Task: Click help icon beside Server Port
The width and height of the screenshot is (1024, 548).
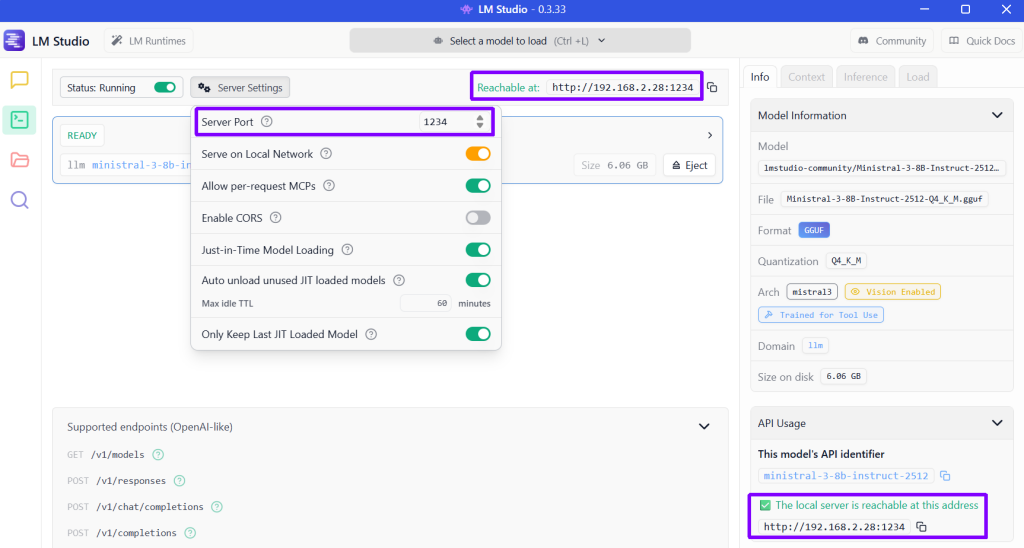Action: [x=266, y=122]
